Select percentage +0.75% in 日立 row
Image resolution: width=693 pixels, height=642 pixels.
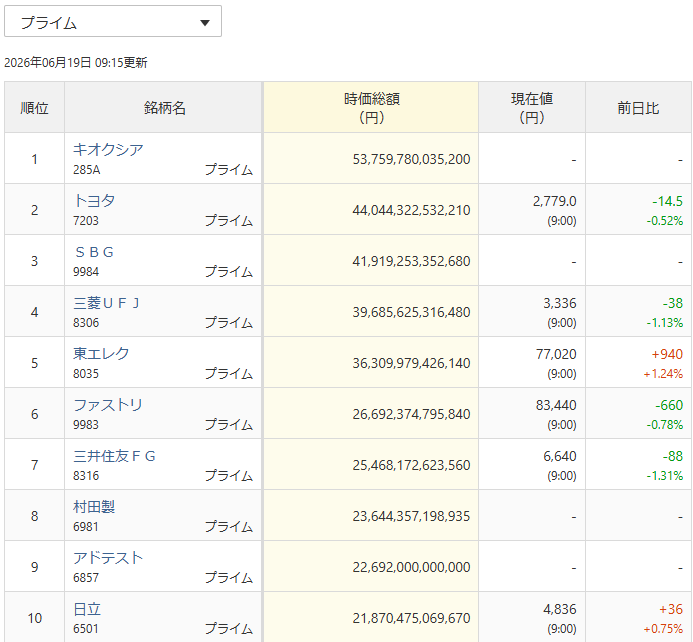click(663, 629)
